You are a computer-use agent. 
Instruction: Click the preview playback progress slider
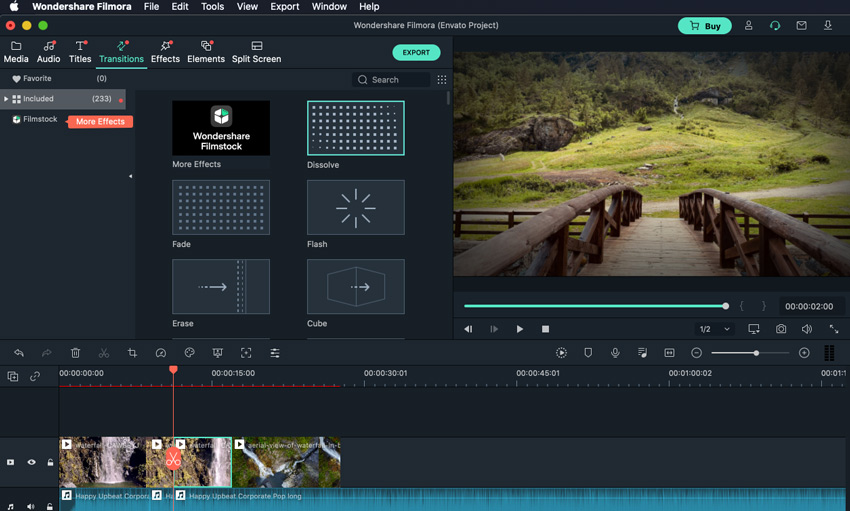[x=596, y=306]
